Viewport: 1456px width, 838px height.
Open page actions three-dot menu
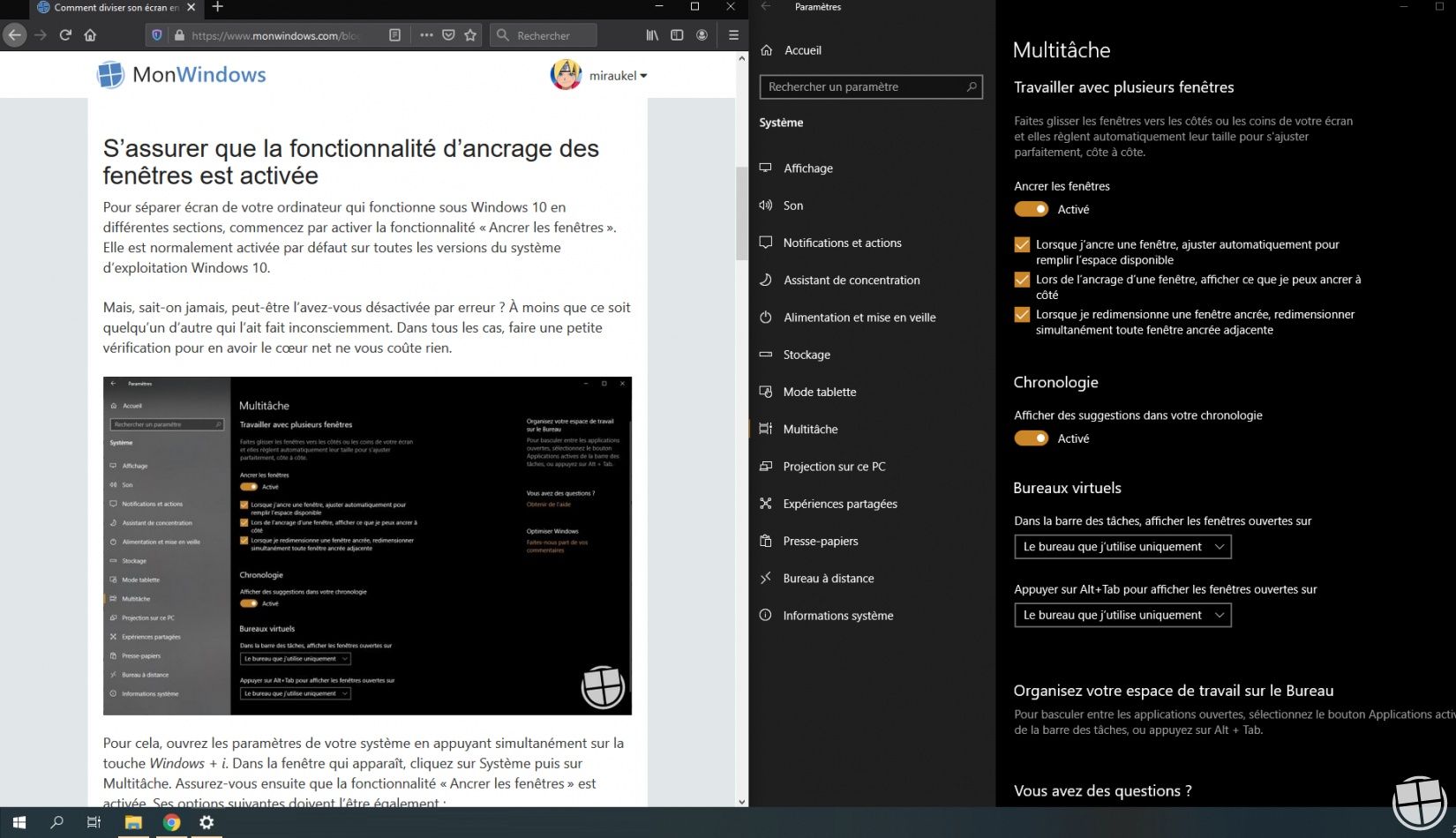[x=426, y=35]
